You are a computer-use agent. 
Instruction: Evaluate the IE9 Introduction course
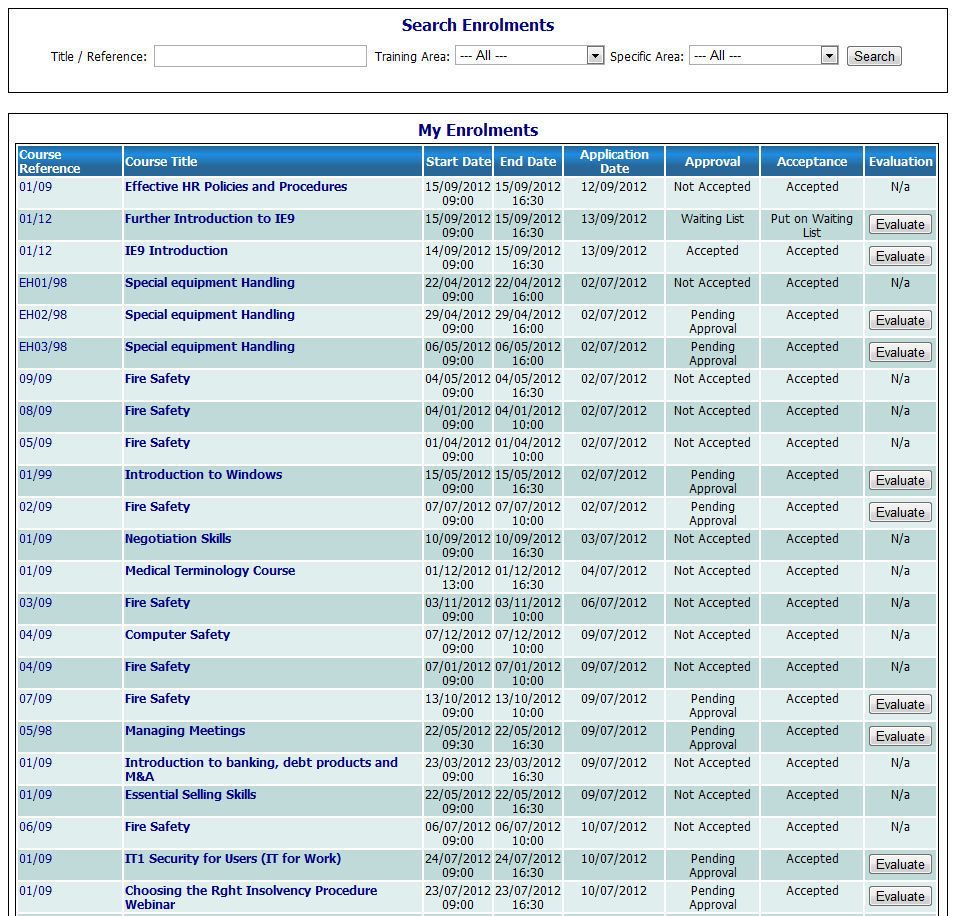[900, 257]
